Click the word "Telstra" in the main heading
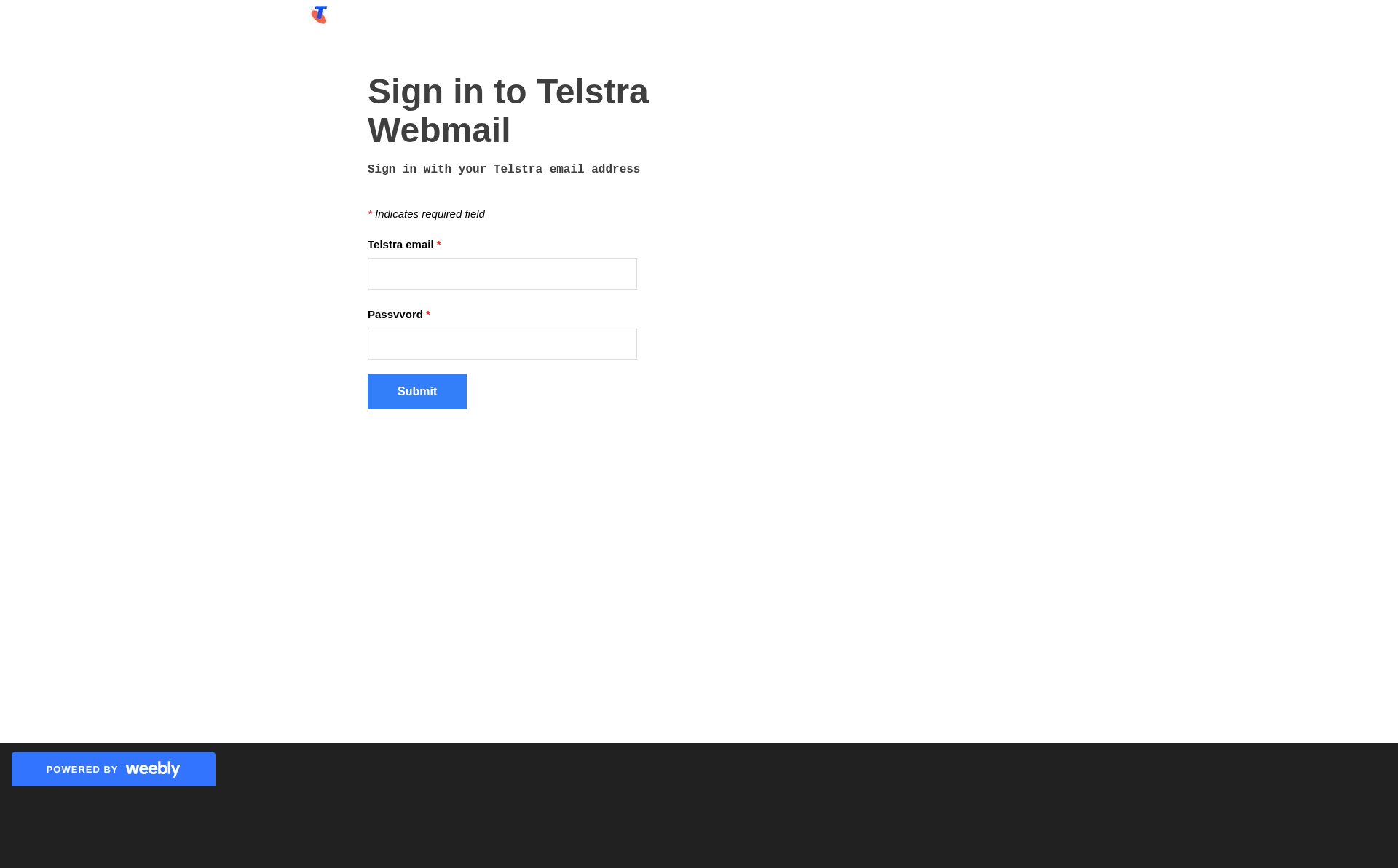This screenshot has width=1398, height=868. 592,92
